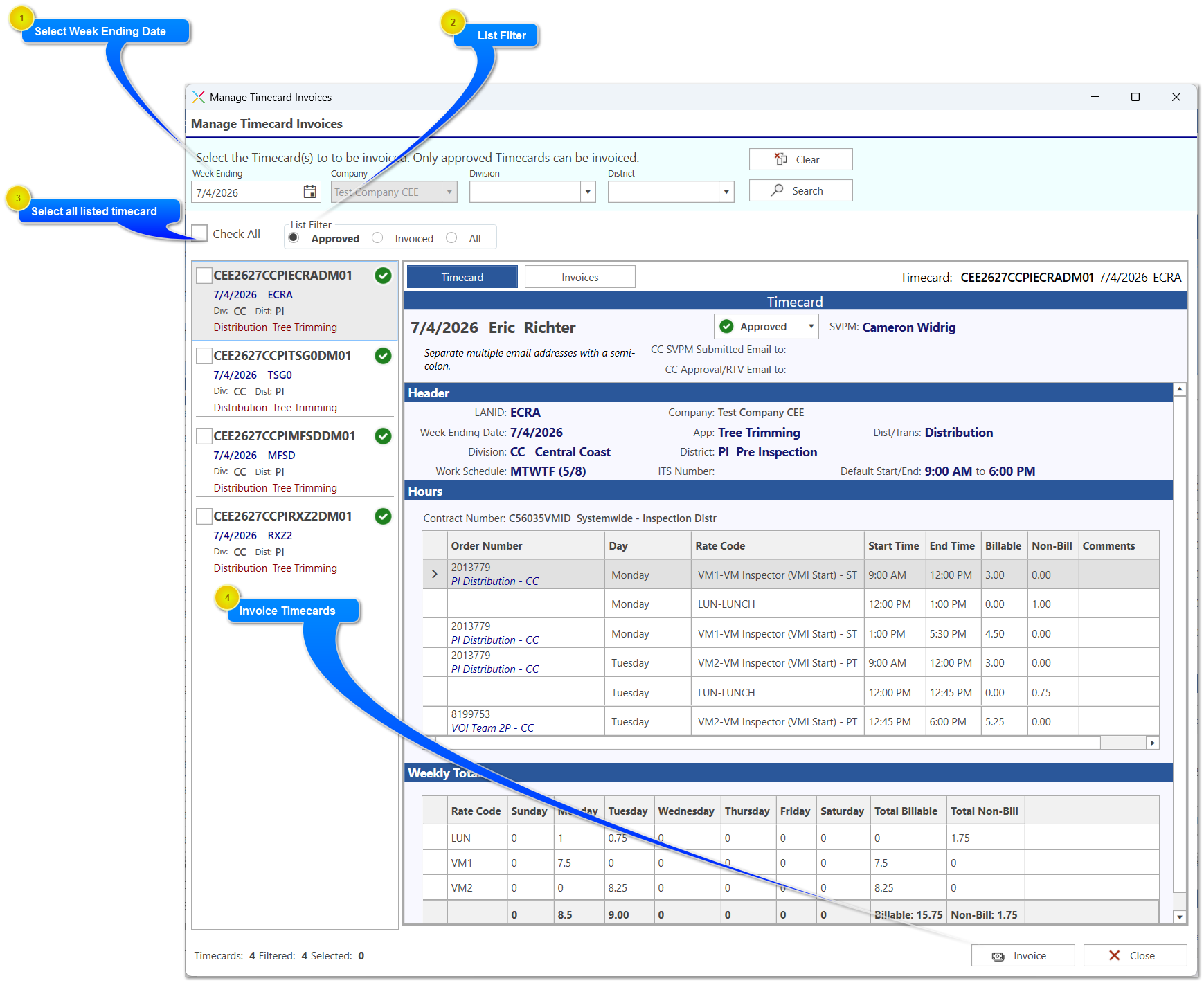Click the Invoice button
The image size is (1204, 983).
pos(1023,955)
